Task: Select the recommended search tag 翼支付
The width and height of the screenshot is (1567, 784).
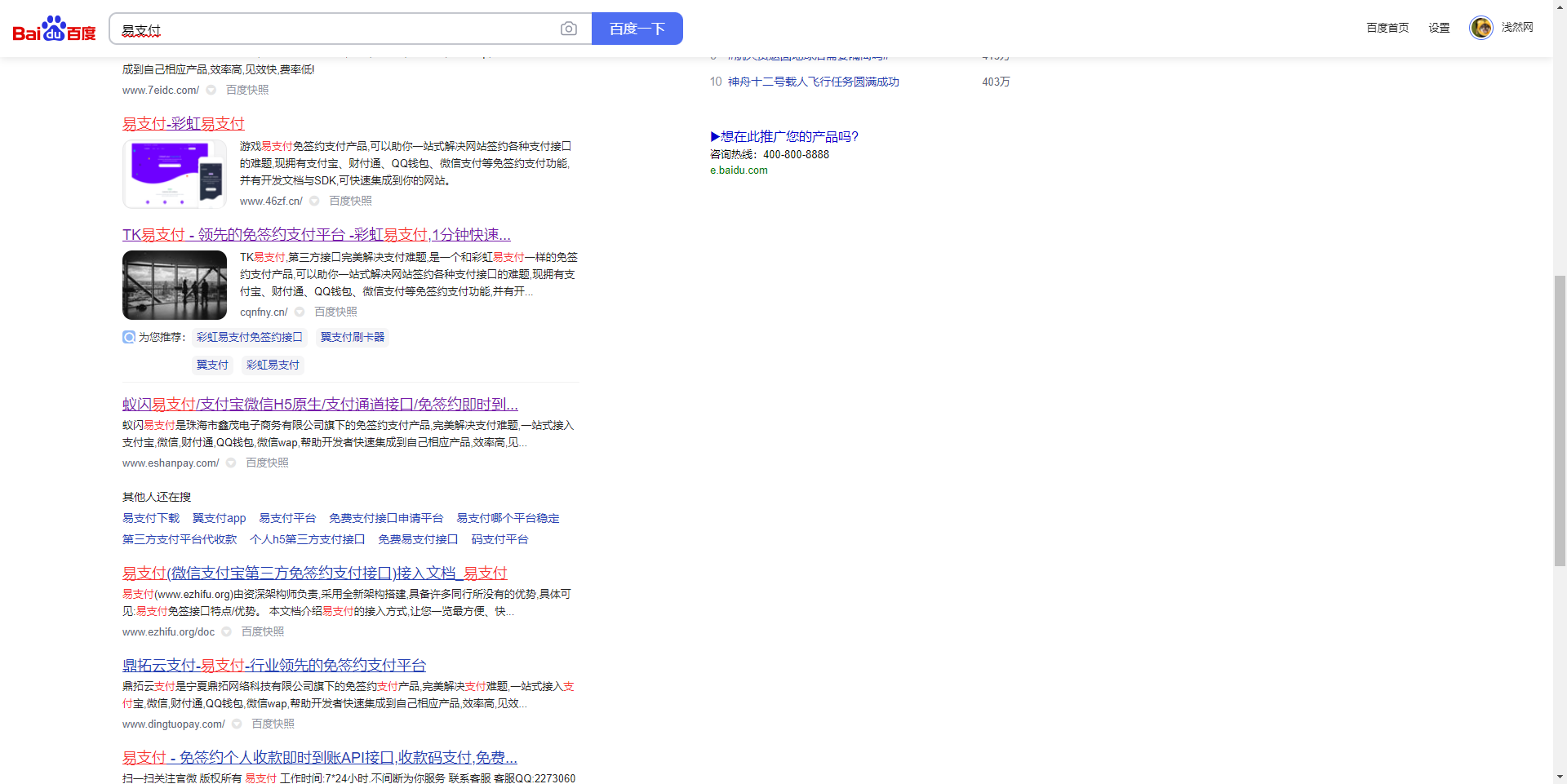Action: pyautogui.click(x=212, y=365)
